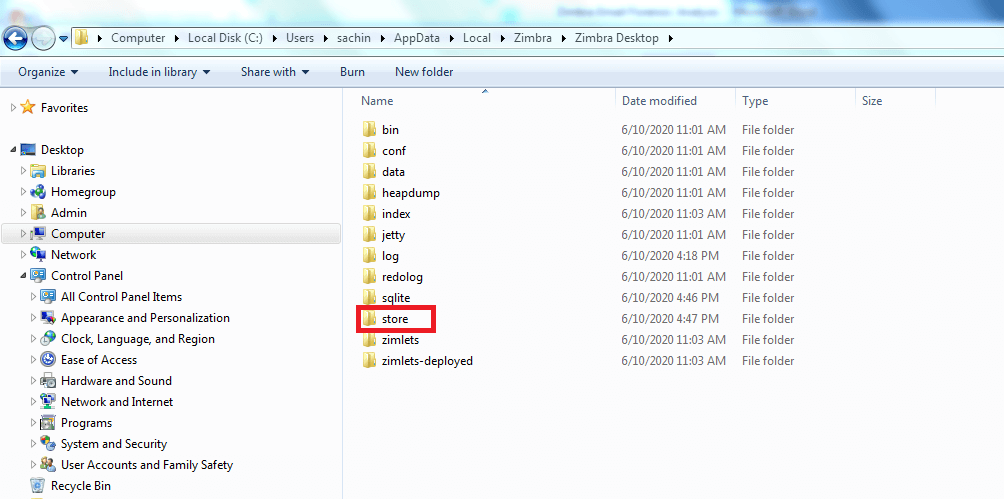The image size is (1004, 499).
Task: Click the New folder toolbar button
Action: [424, 72]
